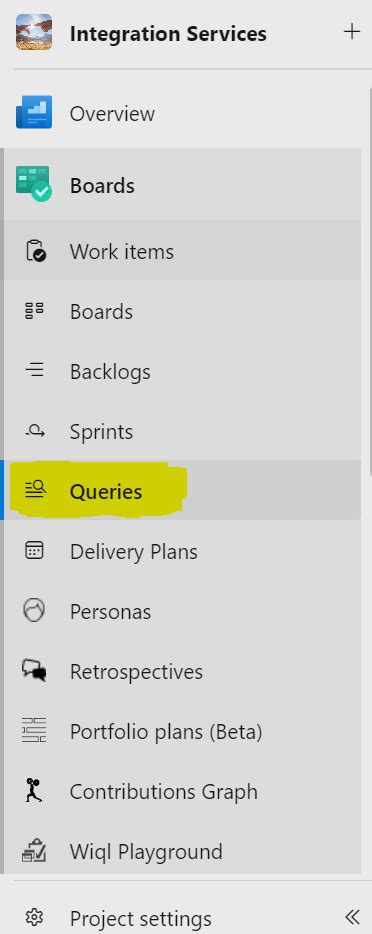Open the Contributions Graph entry
The height and width of the screenshot is (934, 372).
[183, 791]
